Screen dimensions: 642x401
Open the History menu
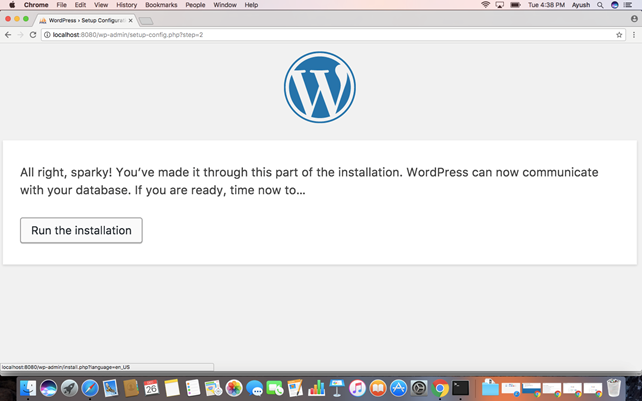pos(127,5)
